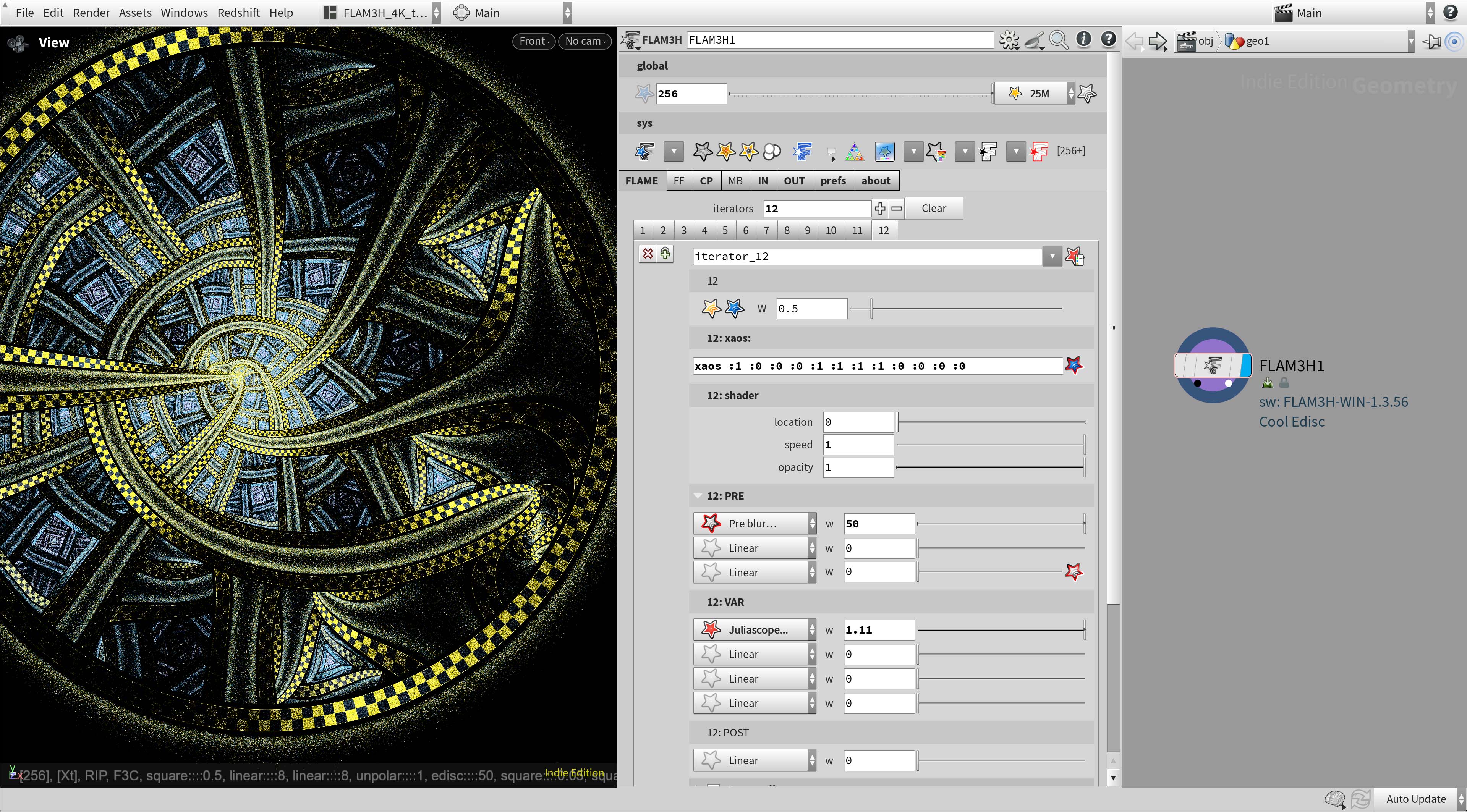This screenshot has height=812, width=1467.
Task: Toggle the green lock icon beside iterator_12
Action: pos(665,254)
